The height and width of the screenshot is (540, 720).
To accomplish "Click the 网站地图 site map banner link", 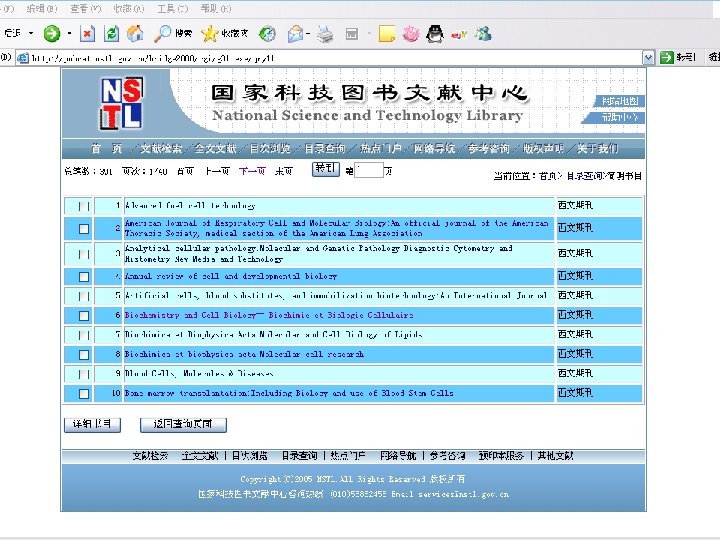I will (x=620, y=101).
